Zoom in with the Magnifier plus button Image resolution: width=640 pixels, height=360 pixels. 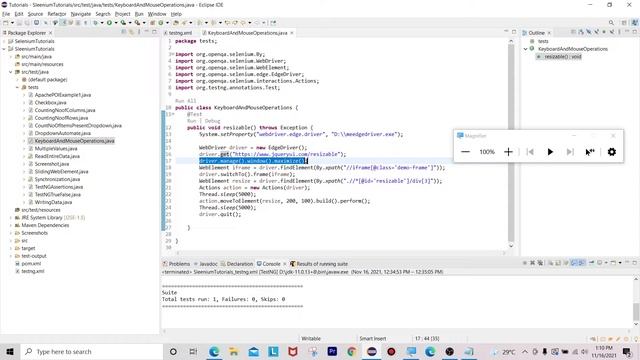(x=508, y=152)
